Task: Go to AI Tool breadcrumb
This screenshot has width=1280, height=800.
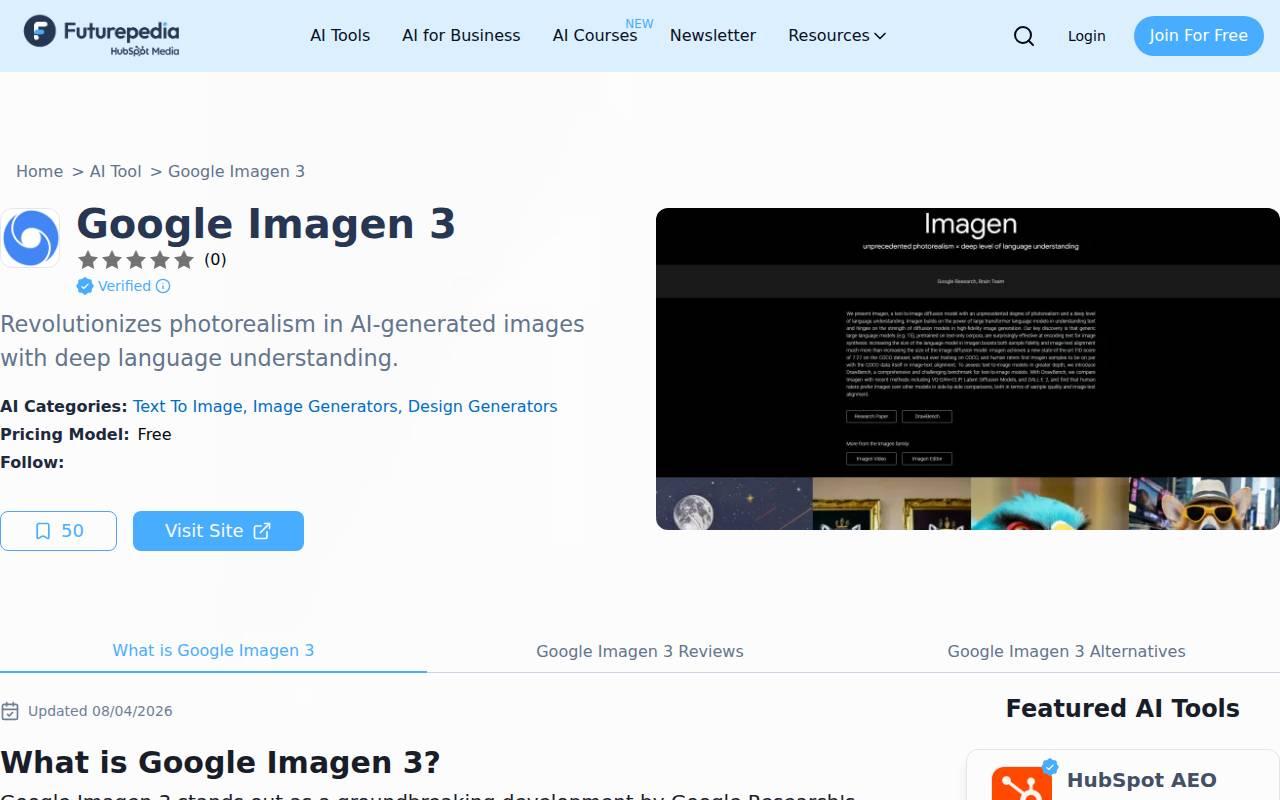Action: pyautogui.click(x=116, y=171)
